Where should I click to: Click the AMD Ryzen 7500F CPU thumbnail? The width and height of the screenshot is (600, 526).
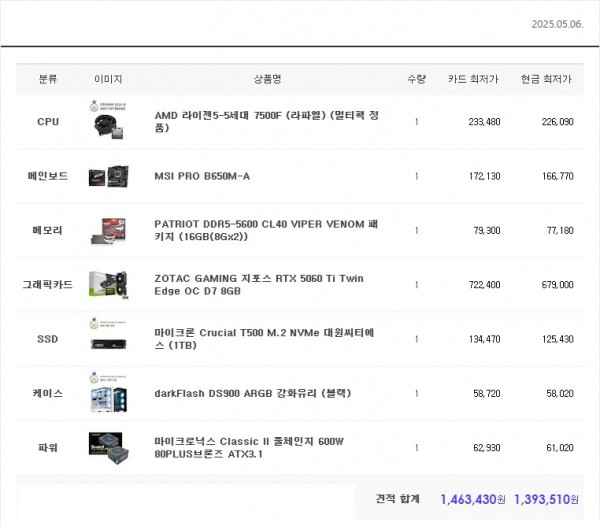tap(108, 121)
